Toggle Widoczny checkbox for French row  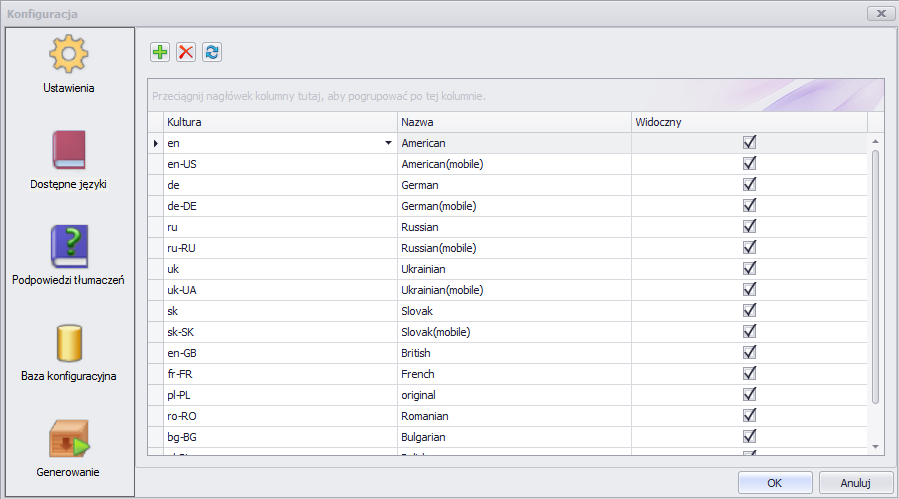pos(749,374)
